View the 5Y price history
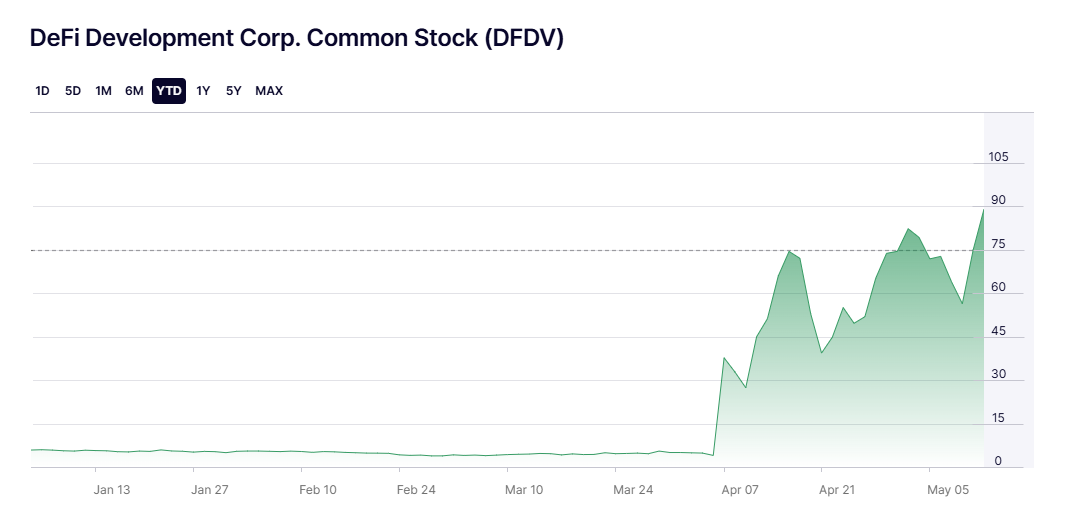Screen dimensions: 1071x516 (x=234, y=91)
